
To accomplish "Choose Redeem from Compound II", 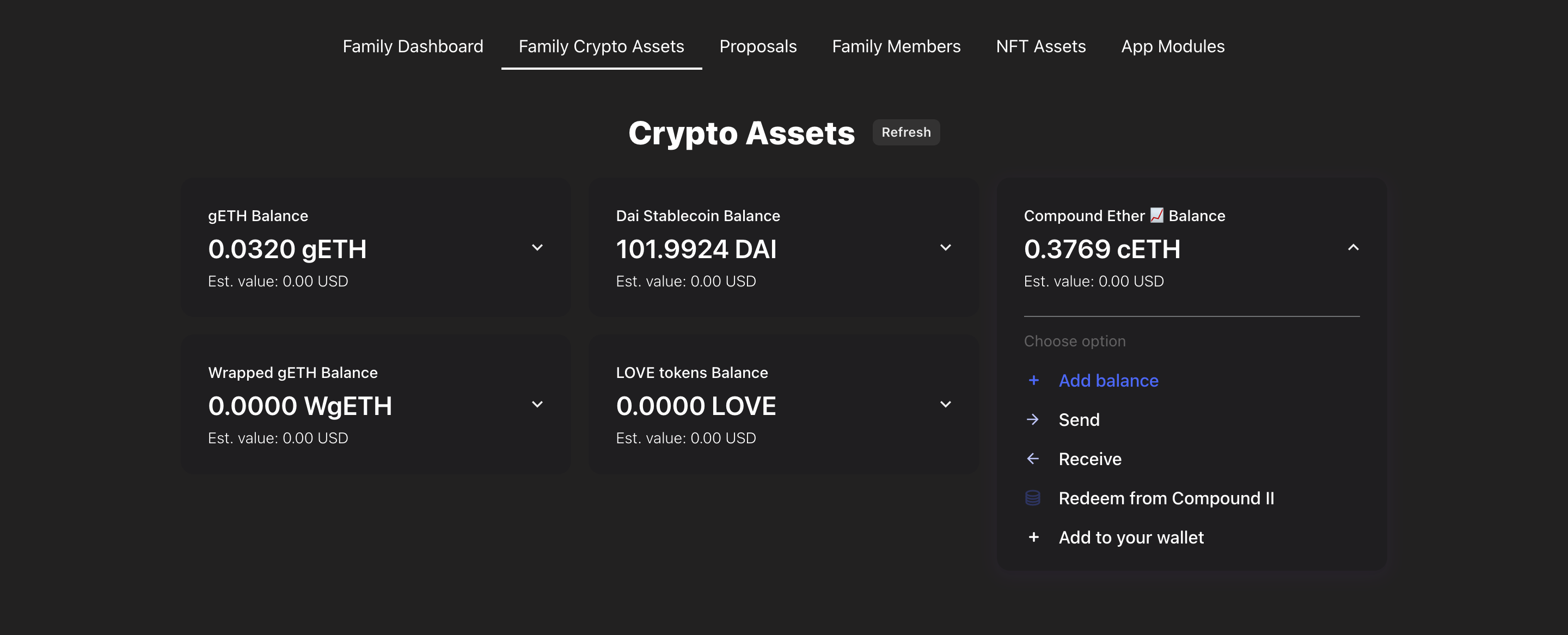I will 1166,498.
